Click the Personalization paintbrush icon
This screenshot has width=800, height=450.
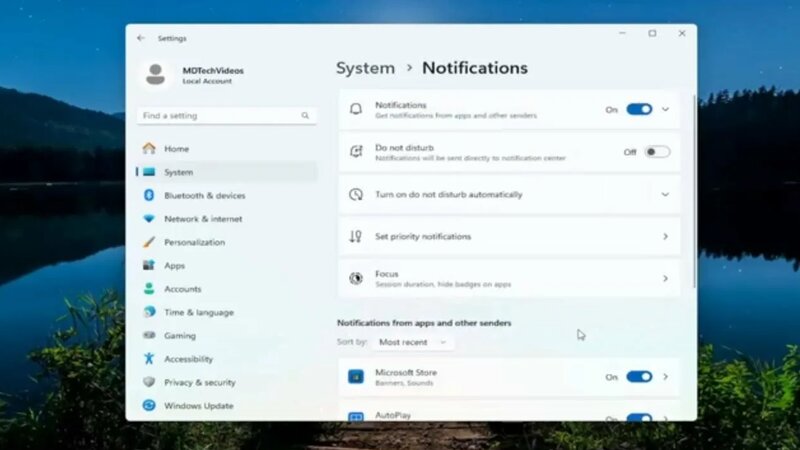pos(149,242)
